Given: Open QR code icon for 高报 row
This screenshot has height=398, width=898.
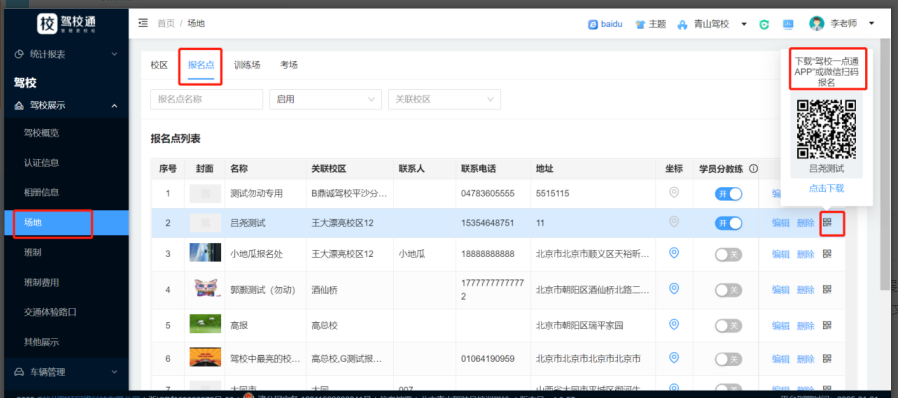Looking at the screenshot, I should [x=827, y=325].
